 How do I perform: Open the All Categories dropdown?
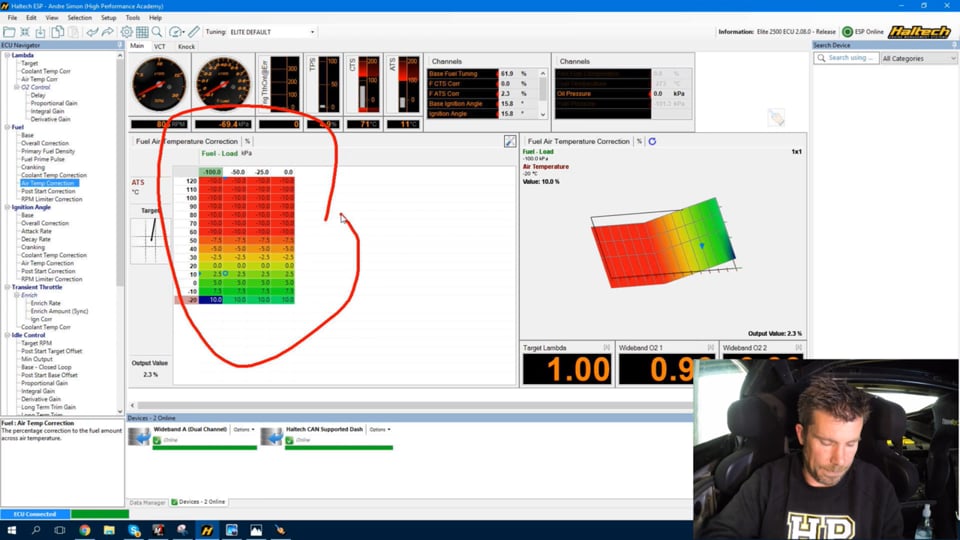click(918, 58)
